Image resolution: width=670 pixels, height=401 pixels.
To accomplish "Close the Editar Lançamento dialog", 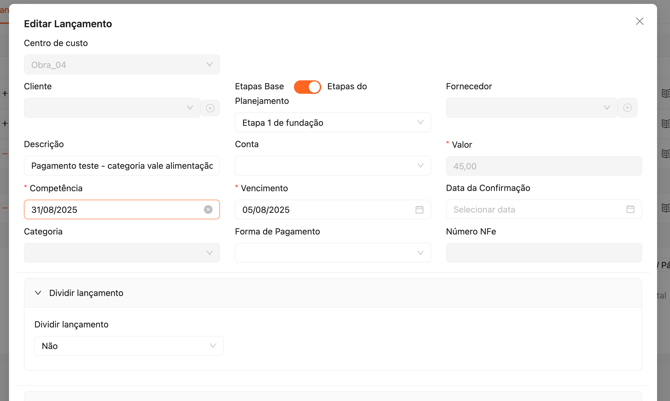I will pyautogui.click(x=640, y=21).
